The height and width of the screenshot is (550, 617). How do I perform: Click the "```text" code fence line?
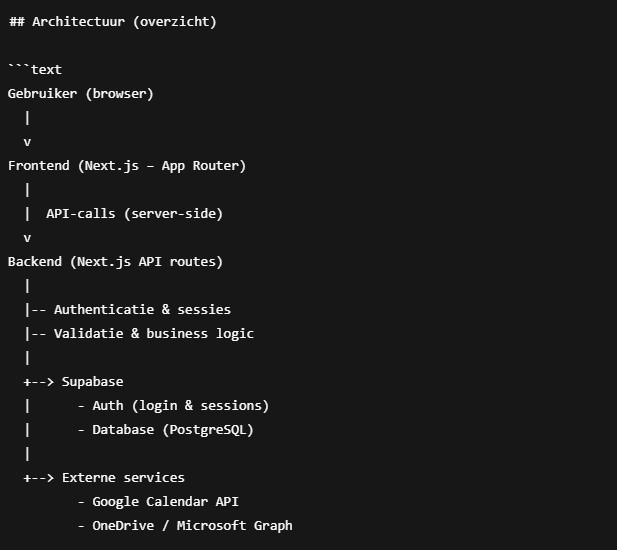point(35,69)
